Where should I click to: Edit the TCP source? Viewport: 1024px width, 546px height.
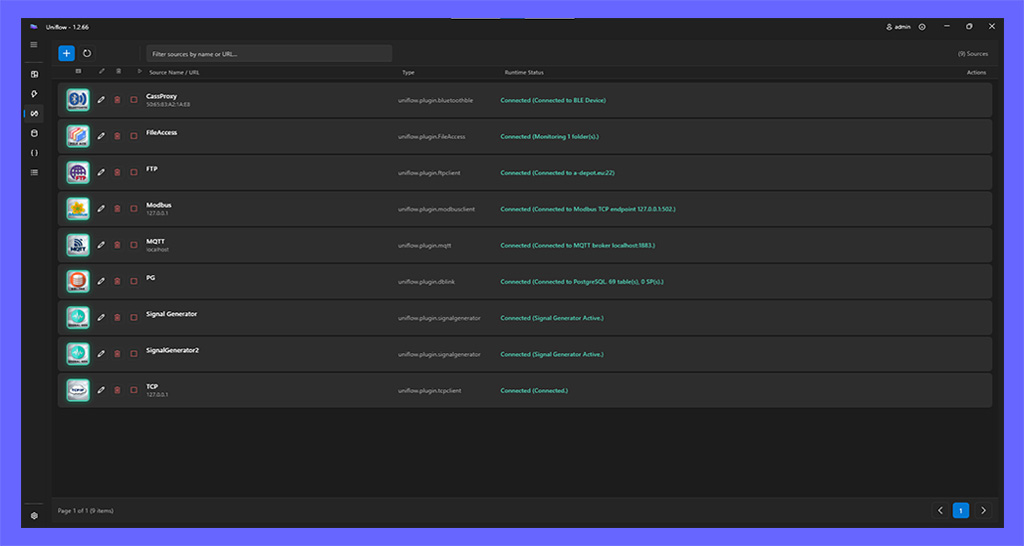101,390
